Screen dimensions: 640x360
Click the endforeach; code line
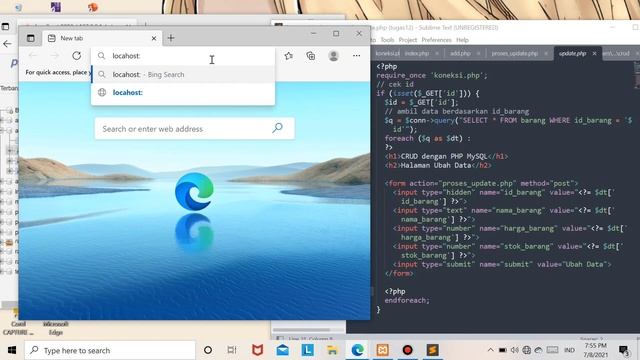407,300
